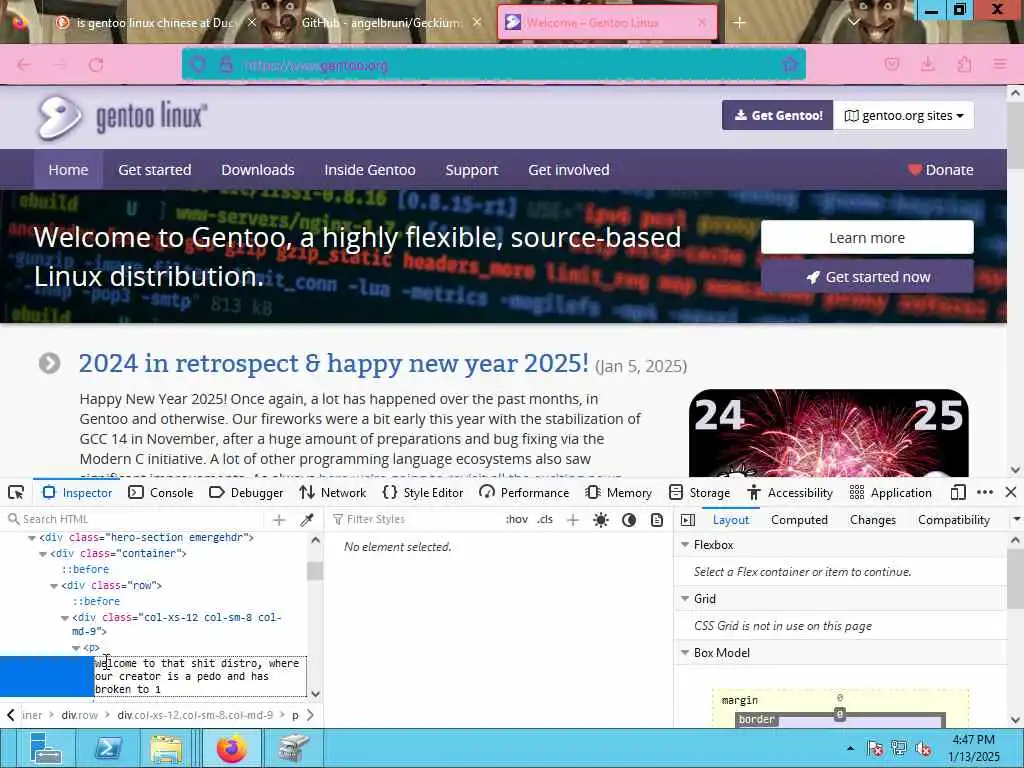Show more sidebar tabs dropdown arrow

tap(1016, 520)
